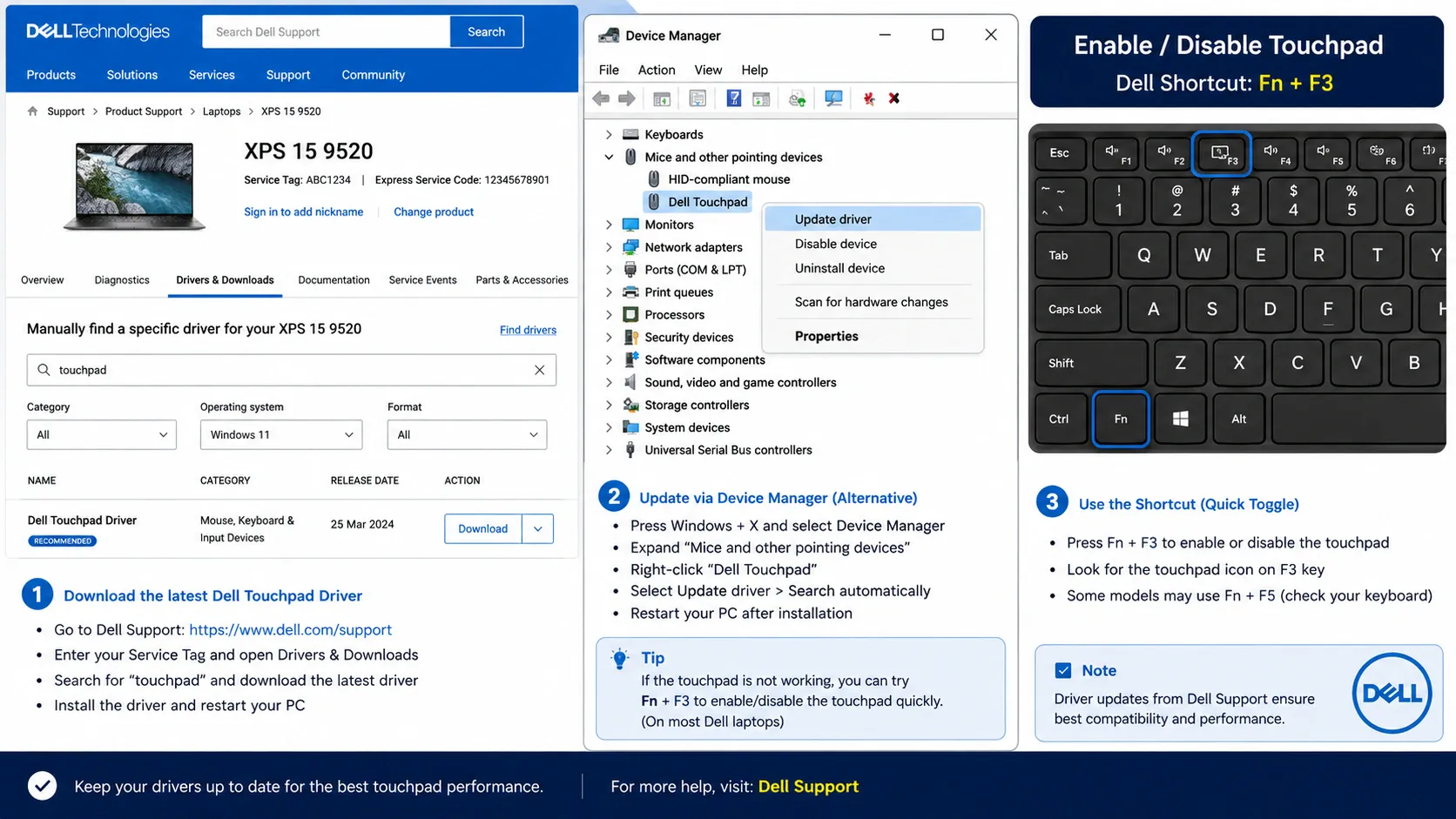Open the Community navigation item
1456x819 pixels.
[x=373, y=75]
